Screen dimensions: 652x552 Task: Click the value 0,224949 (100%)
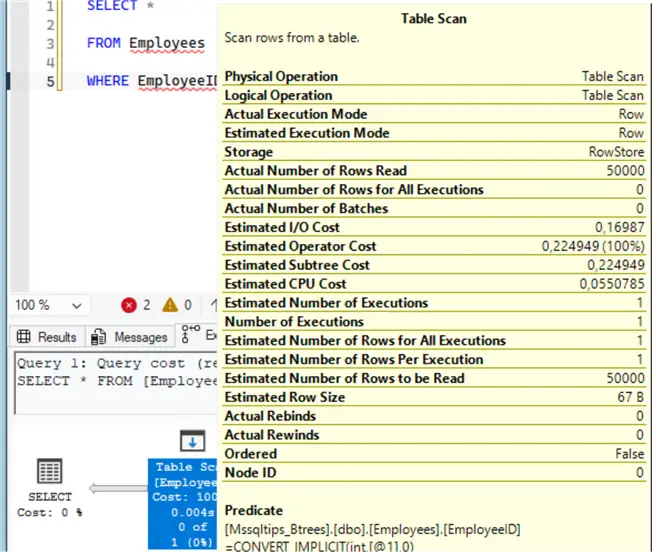click(593, 246)
